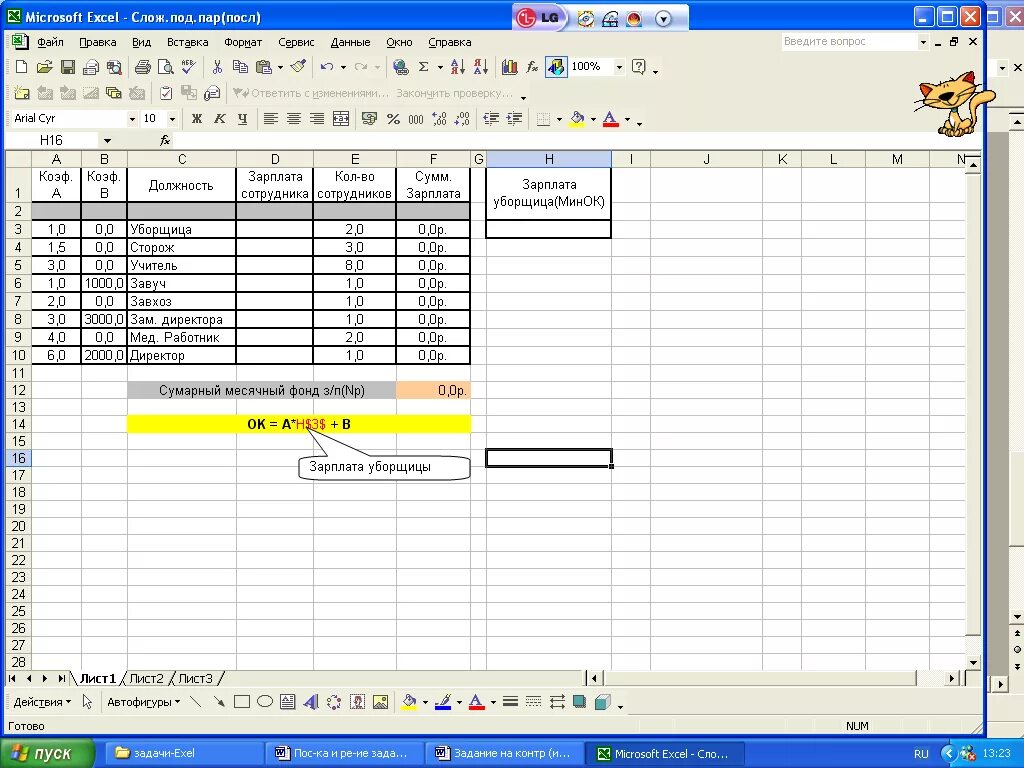This screenshot has height=768, width=1024.
Task: Print the sheet using the printer icon
Action: coord(142,67)
